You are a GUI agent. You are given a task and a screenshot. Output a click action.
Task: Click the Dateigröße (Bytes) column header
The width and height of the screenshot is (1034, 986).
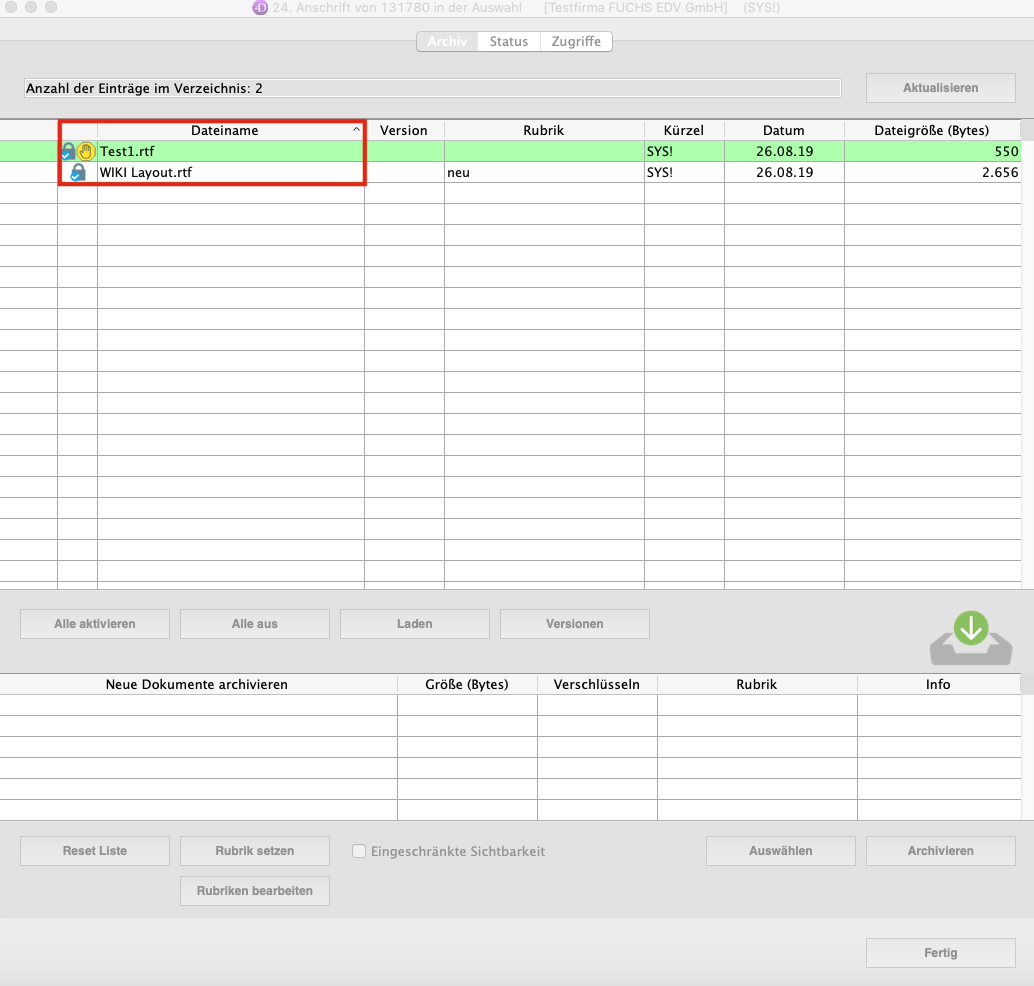tap(931, 131)
